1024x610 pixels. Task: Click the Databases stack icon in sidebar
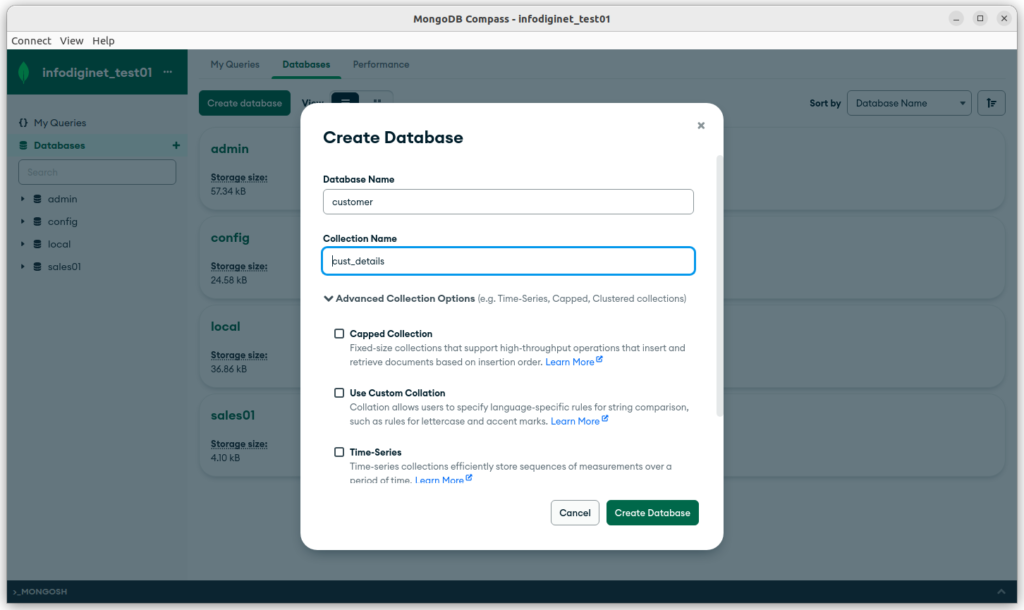[x=24, y=146]
